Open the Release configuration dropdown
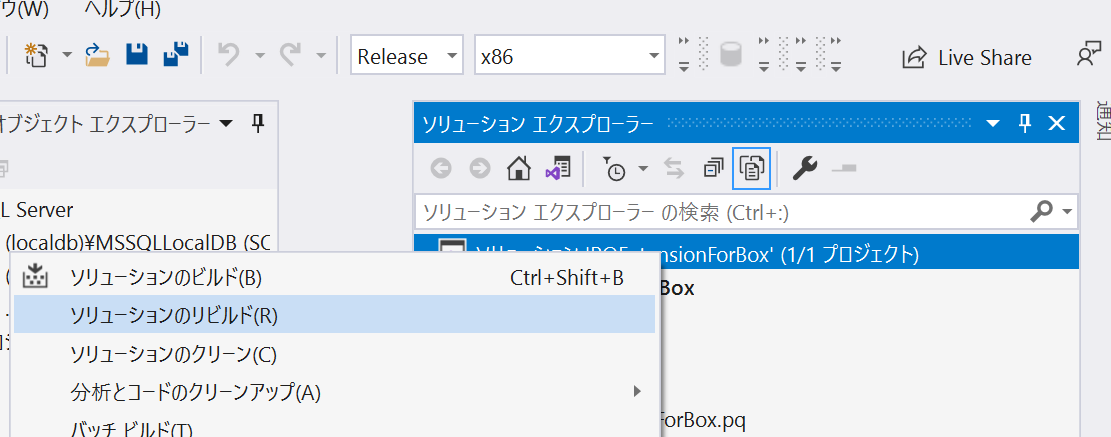The height and width of the screenshot is (437, 1111). click(x=407, y=55)
